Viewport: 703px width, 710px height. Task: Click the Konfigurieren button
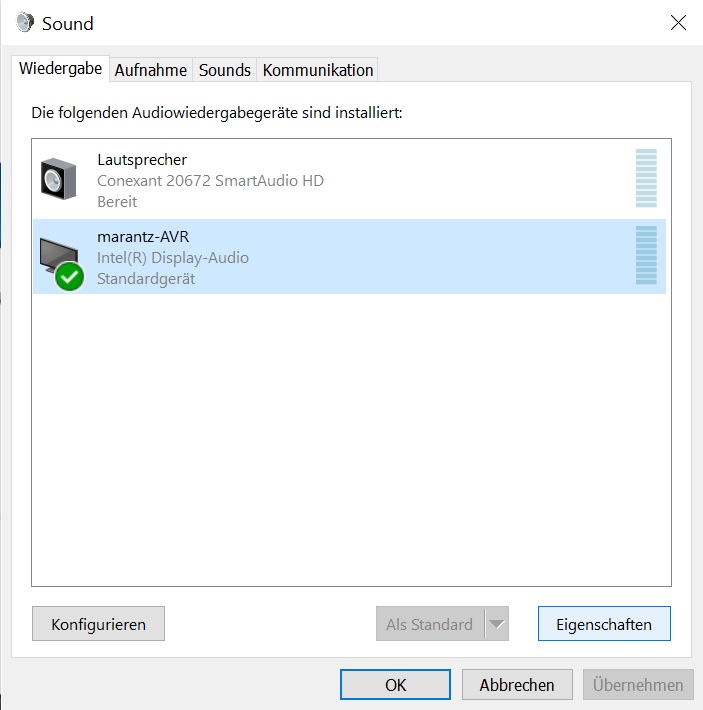point(98,624)
